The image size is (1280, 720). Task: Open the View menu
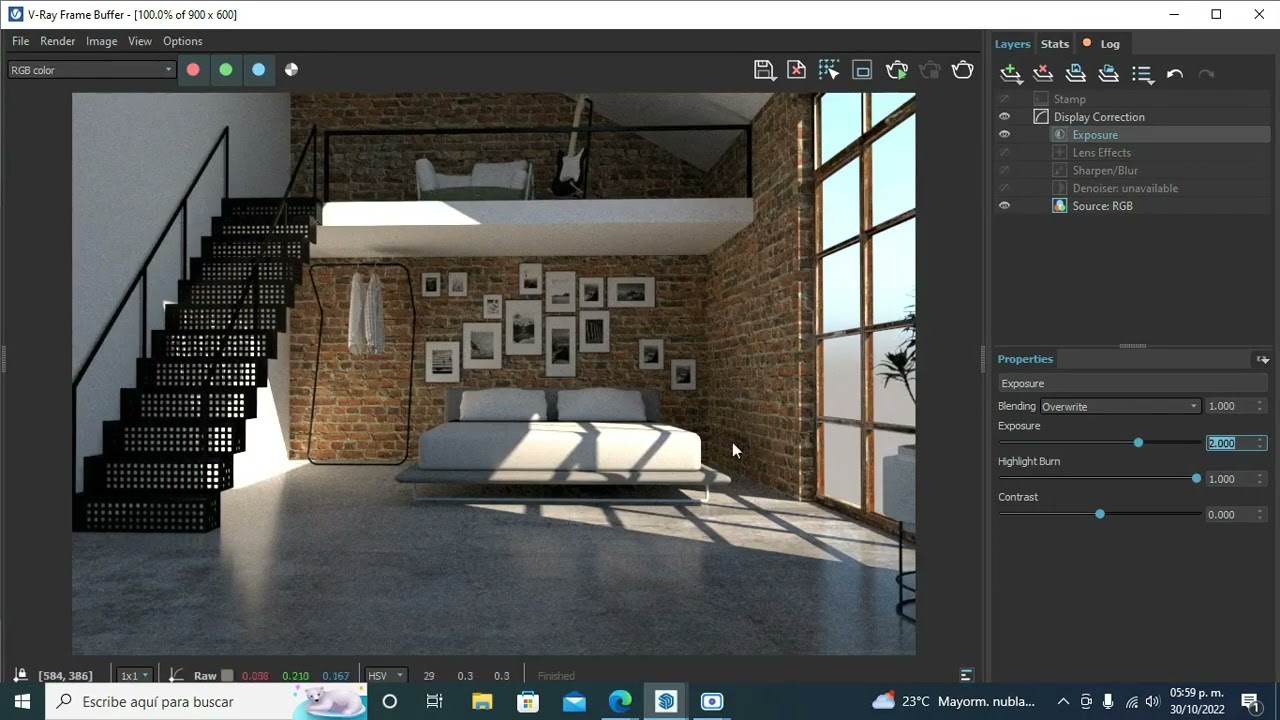pos(140,41)
